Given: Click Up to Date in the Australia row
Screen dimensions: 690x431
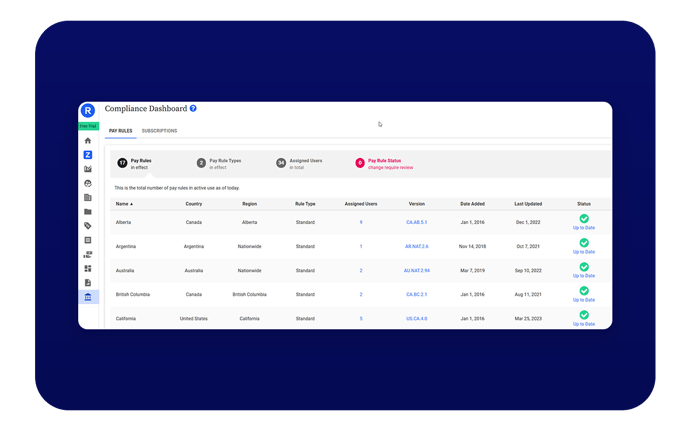Looking at the screenshot, I should tap(584, 276).
